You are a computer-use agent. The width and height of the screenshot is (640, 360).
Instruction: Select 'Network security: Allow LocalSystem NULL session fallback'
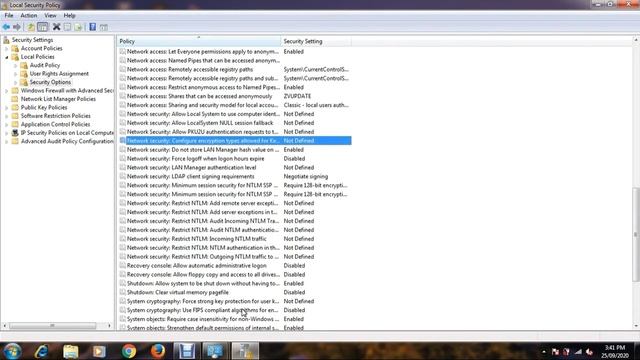tap(200, 123)
